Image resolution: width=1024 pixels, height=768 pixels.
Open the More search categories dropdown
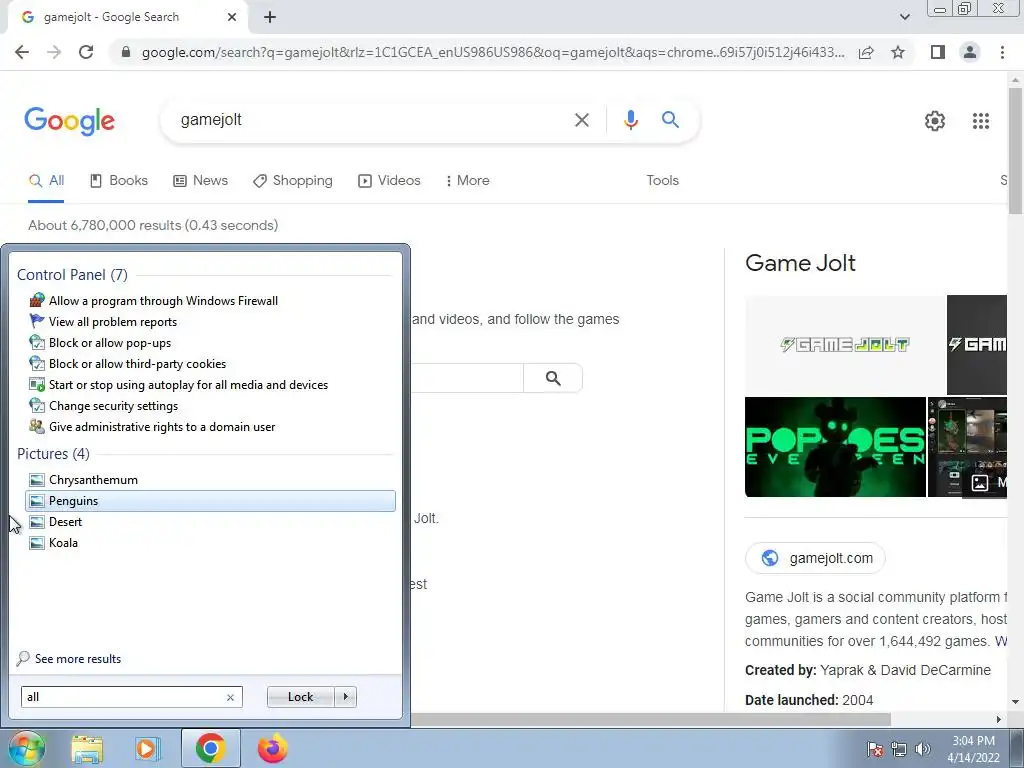coord(467,180)
